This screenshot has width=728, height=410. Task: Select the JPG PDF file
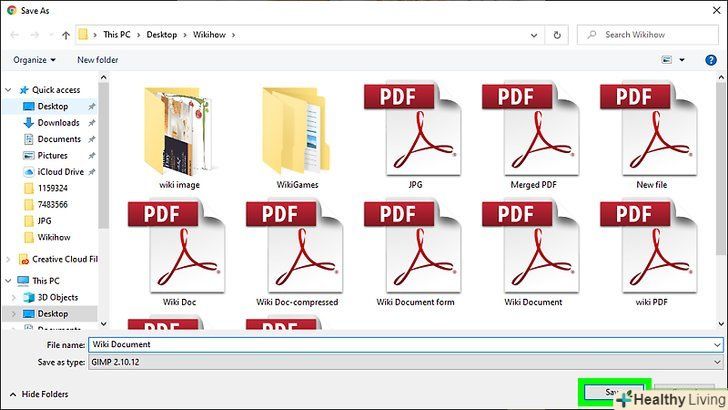tap(415, 136)
